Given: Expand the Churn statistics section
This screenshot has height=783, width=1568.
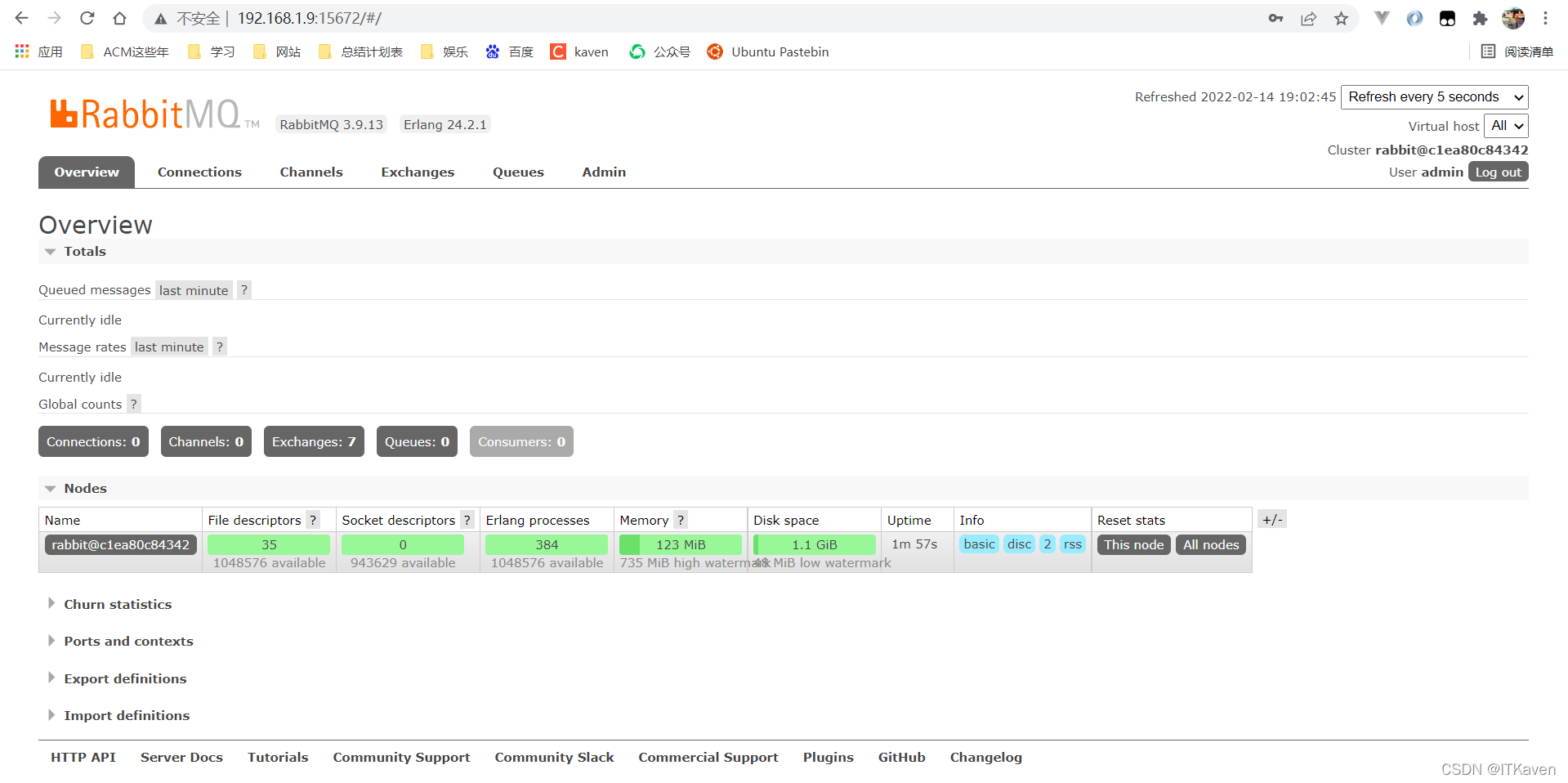Looking at the screenshot, I should [118, 604].
